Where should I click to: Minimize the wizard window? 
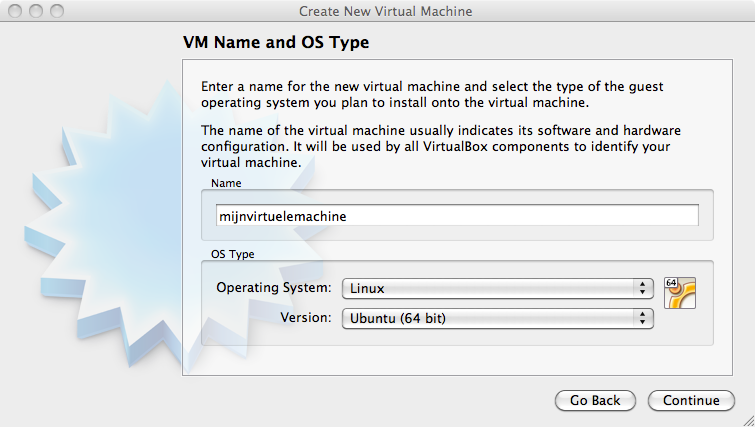[x=36, y=11]
